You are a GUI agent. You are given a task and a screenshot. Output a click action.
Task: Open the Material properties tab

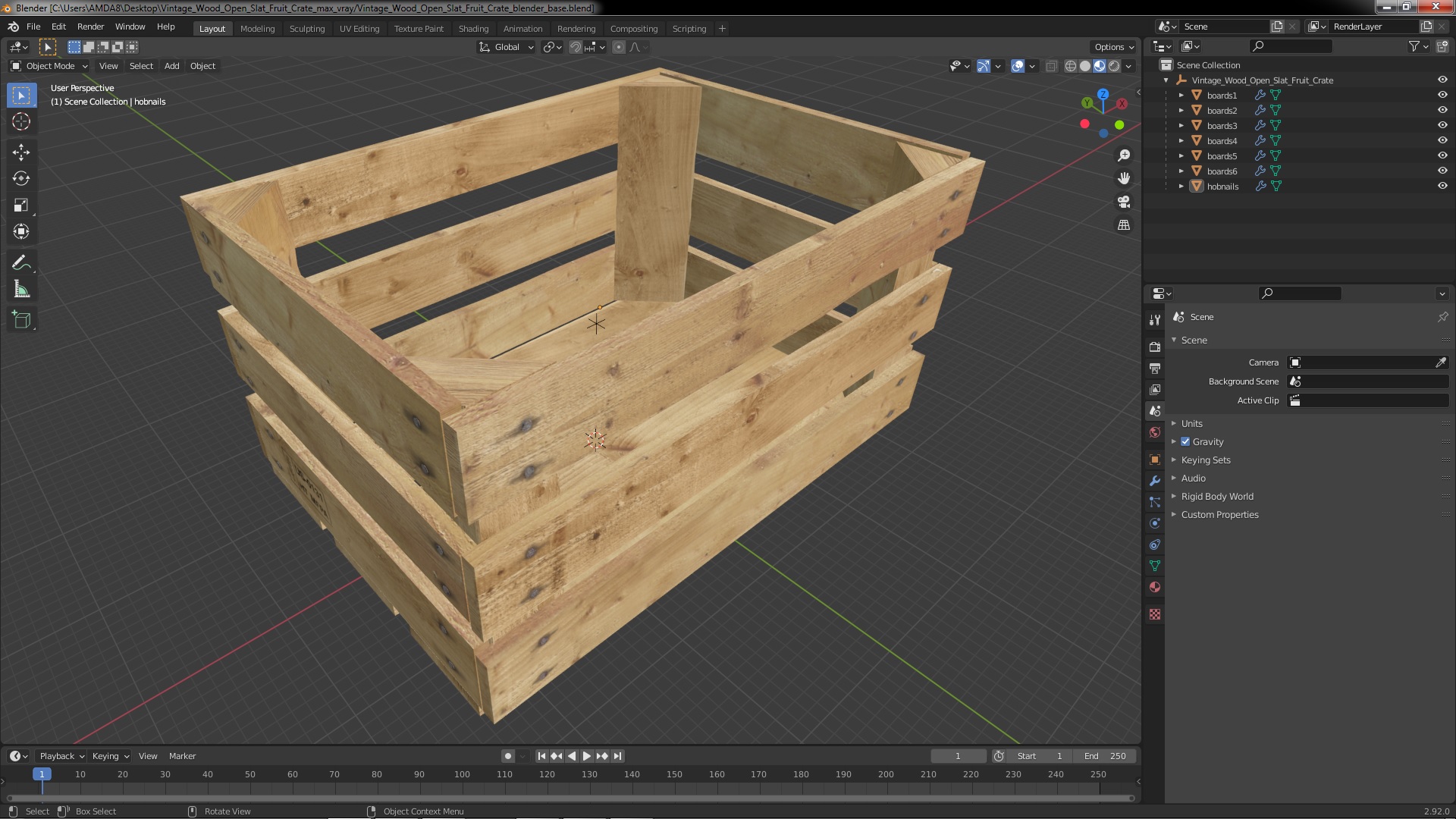tap(1155, 587)
